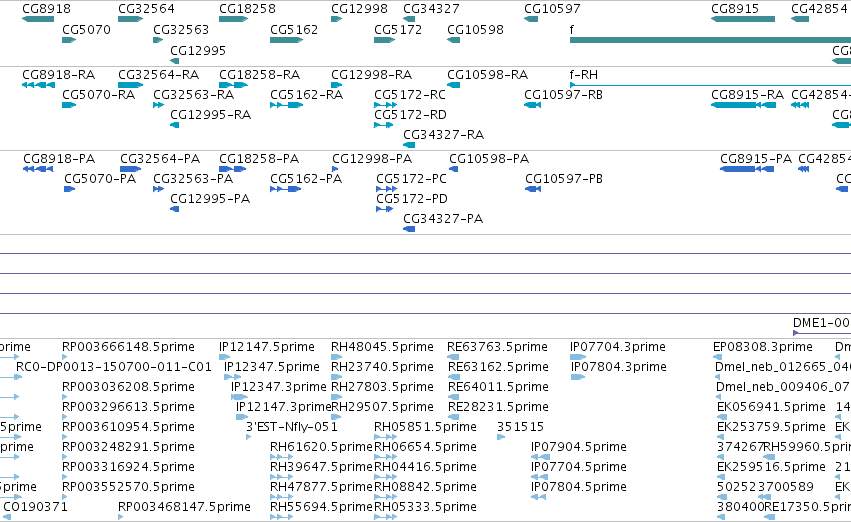Click the CG10597 gene label

tap(552, 9)
